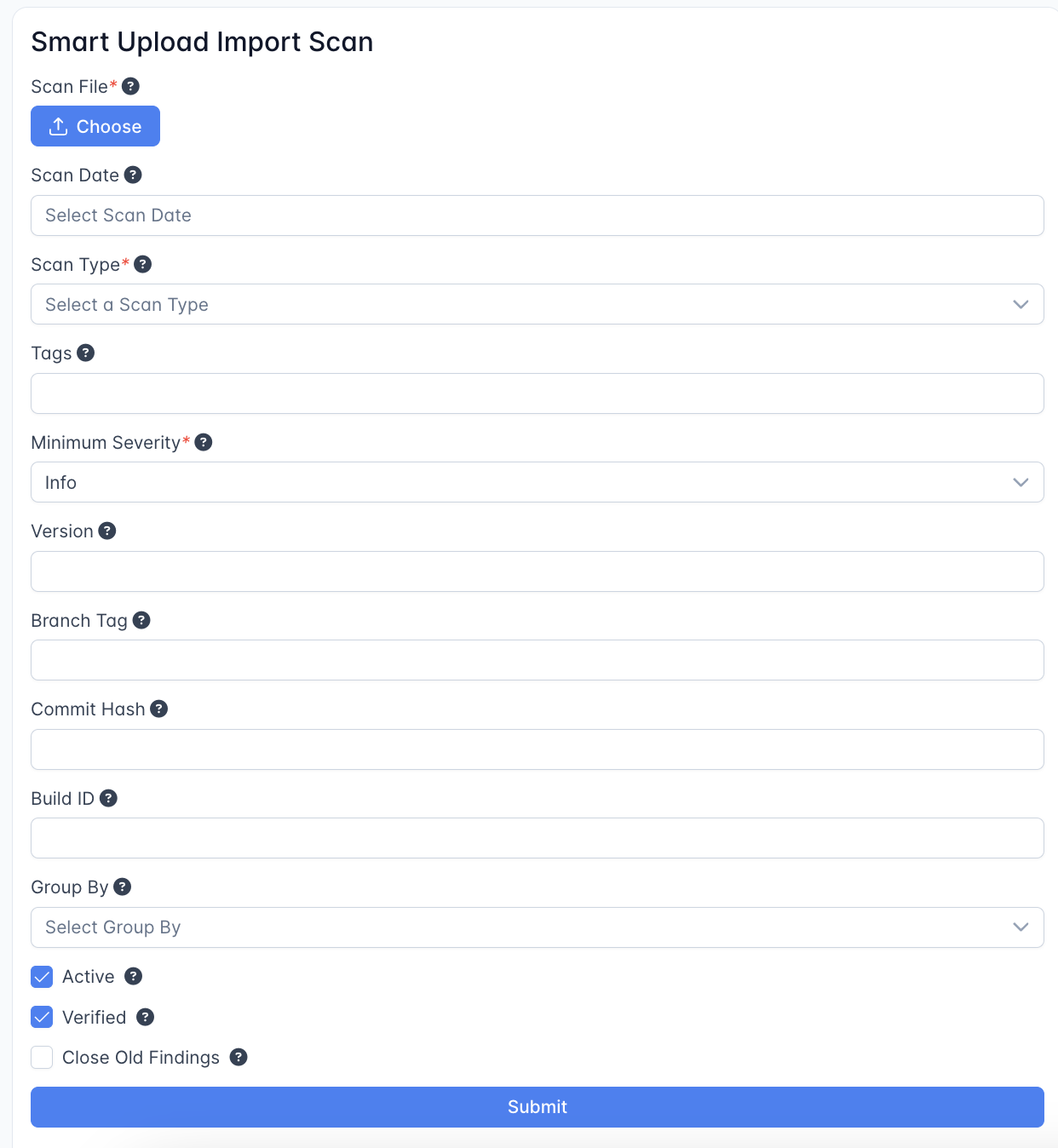Click the help icon beside Scan File
This screenshot has width=1058, height=1148.
click(x=130, y=86)
